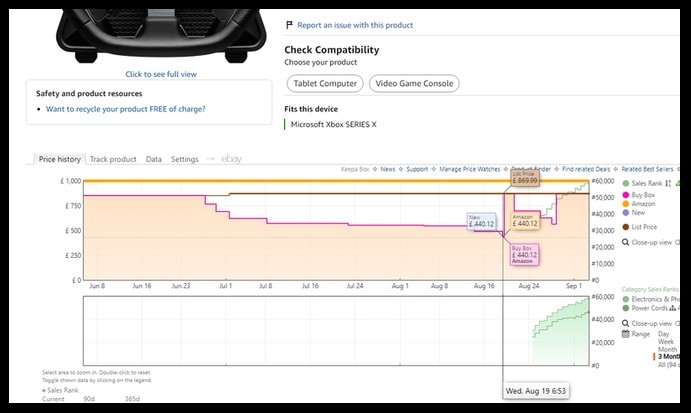Viewport: 691px width, 413px height.
Task: Switch to the Track product tab
Action: (x=113, y=159)
